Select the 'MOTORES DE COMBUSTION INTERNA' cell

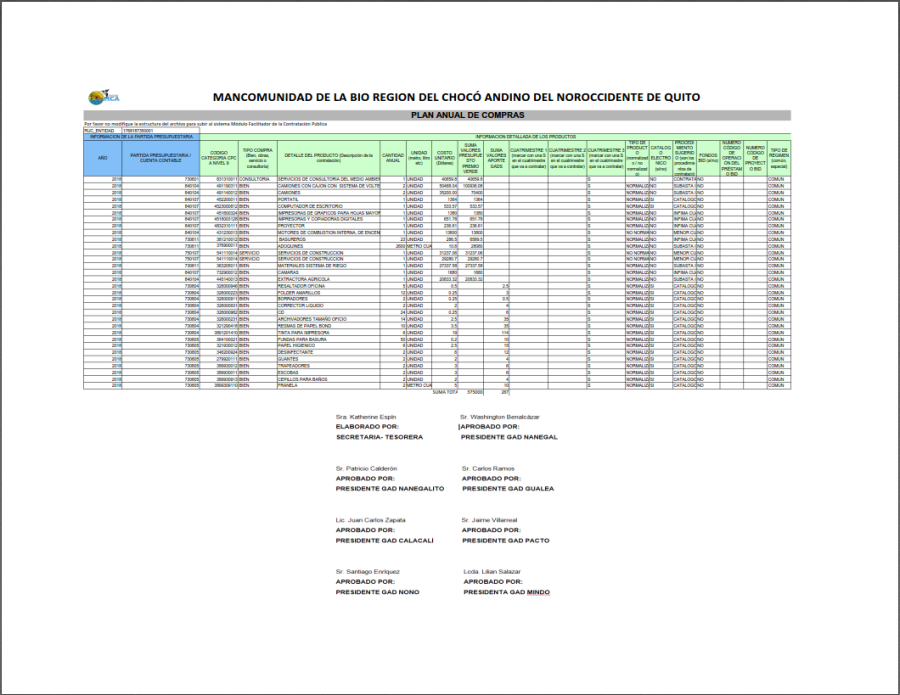(329, 233)
